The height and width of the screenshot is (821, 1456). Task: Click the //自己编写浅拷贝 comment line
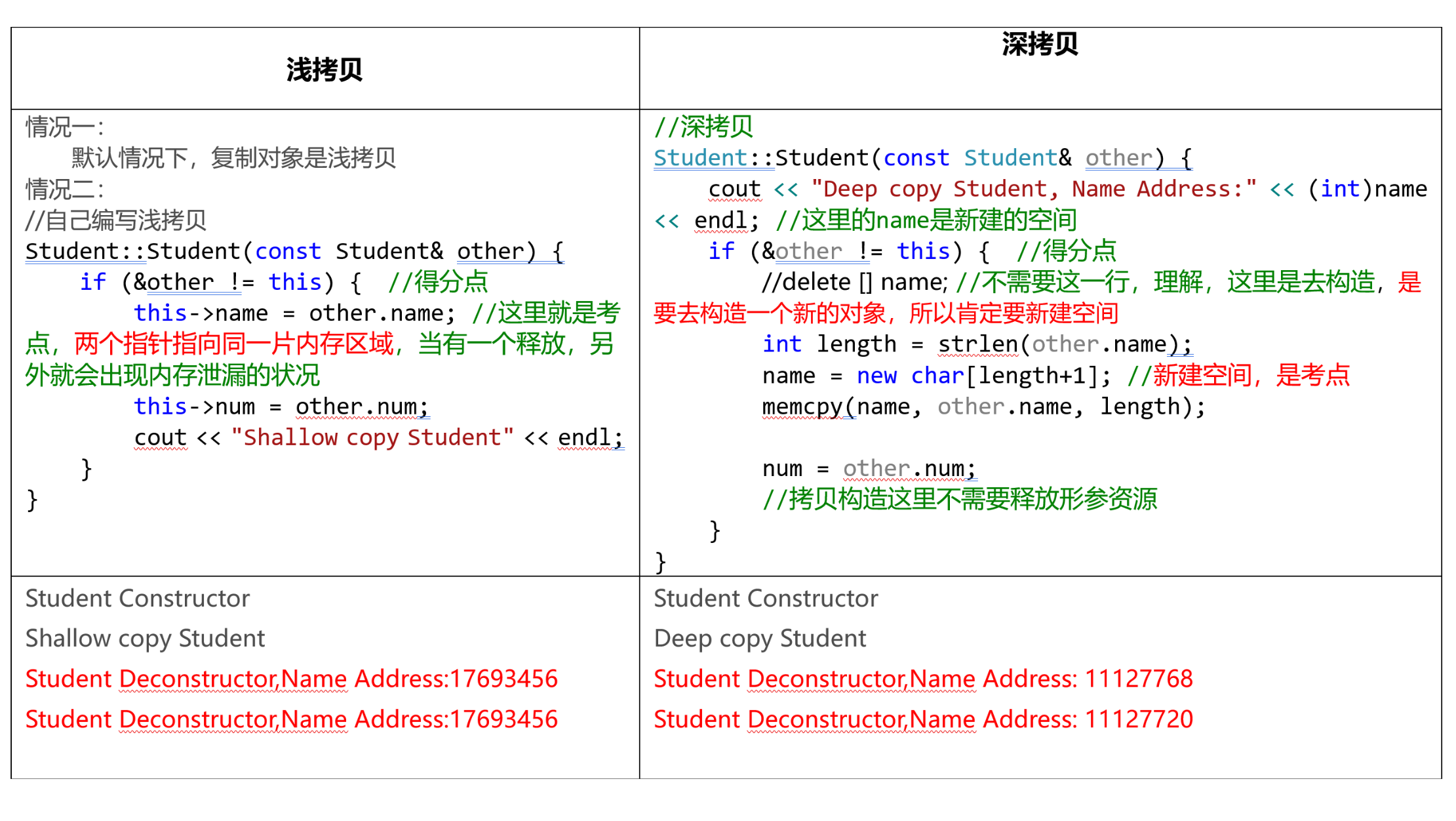(116, 220)
